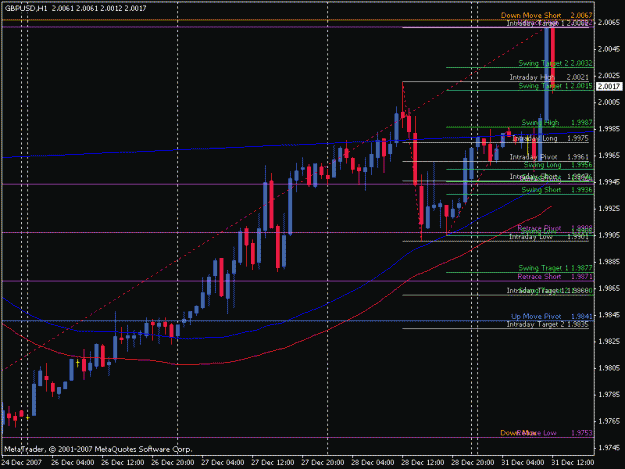Select the 1.9845 price scale value

pyautogui.click(x=609, y=315)
